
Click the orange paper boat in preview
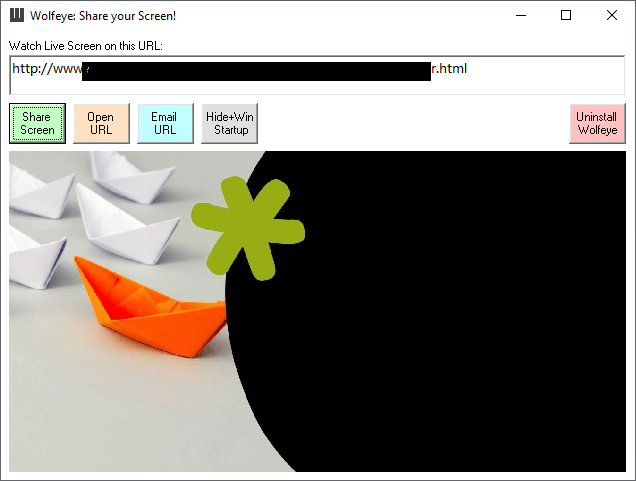(150, 307)
